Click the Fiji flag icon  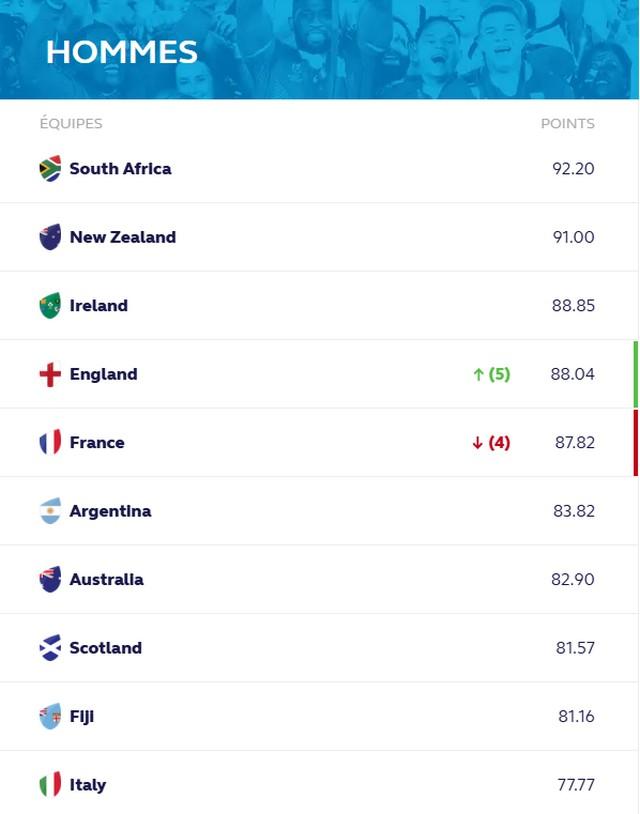pyautogui.click(x=50, y=716)
